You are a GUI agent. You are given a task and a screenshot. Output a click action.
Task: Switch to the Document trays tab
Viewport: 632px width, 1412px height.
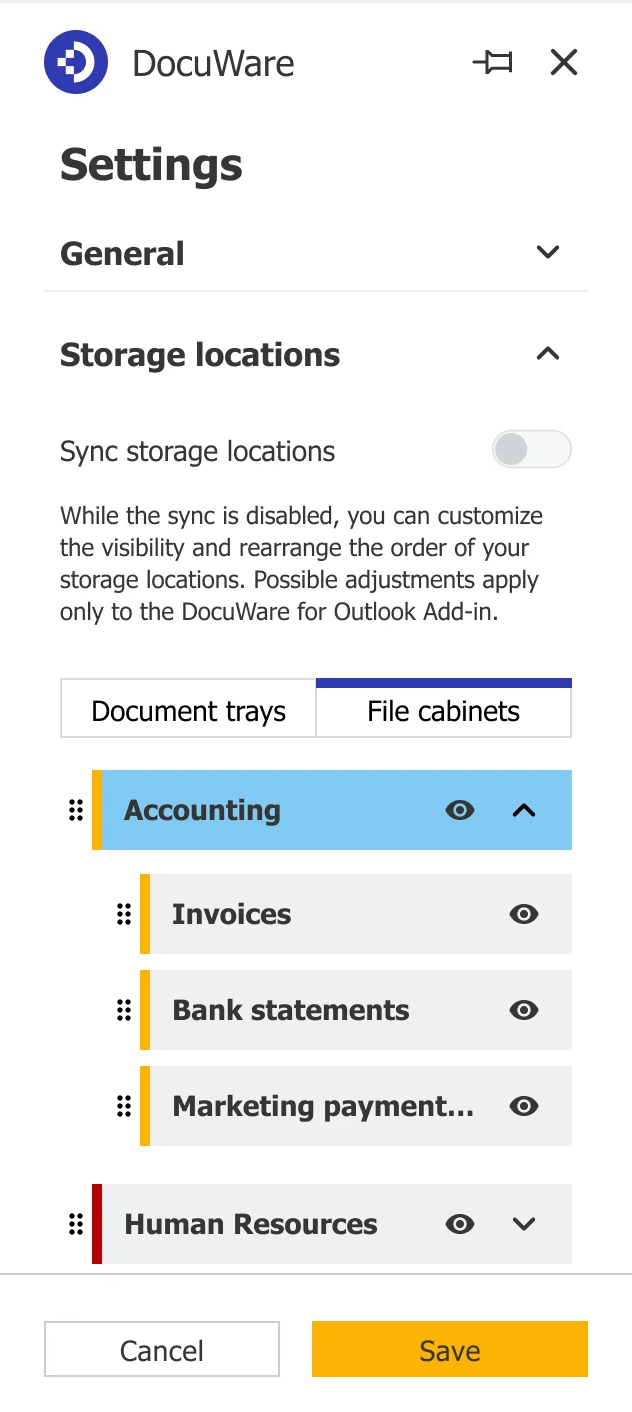(187, 709)
